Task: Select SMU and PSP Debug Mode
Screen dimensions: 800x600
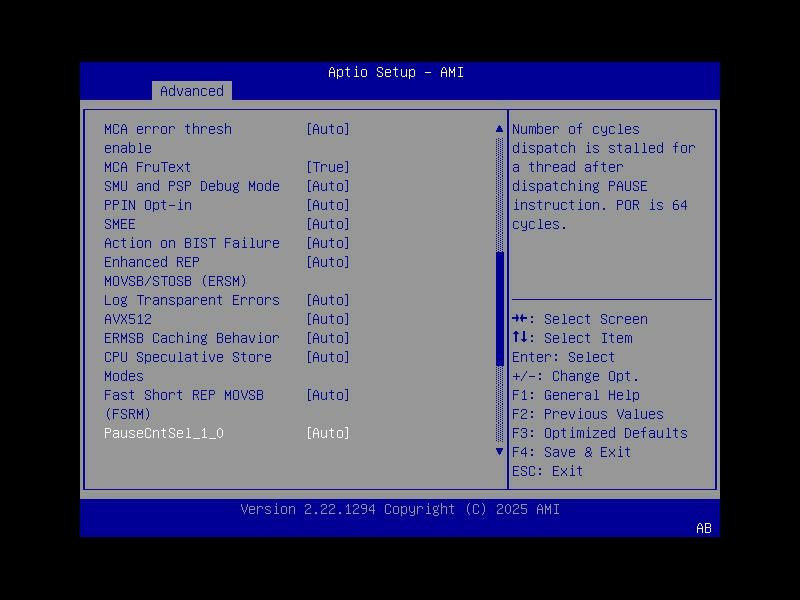Action: (x=192, y=186)
